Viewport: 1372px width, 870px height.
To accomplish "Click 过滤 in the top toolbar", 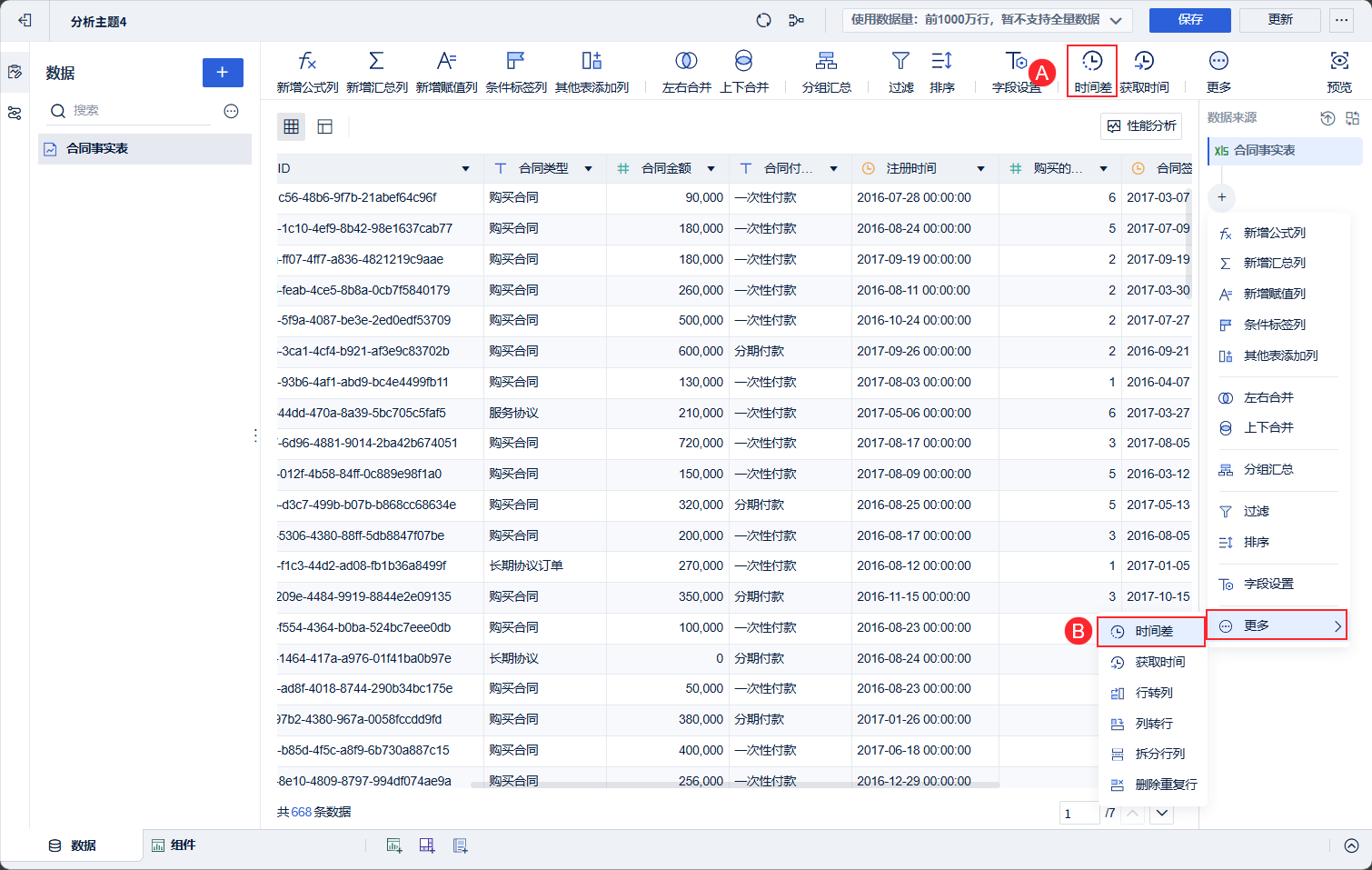I will pos(900,72).
